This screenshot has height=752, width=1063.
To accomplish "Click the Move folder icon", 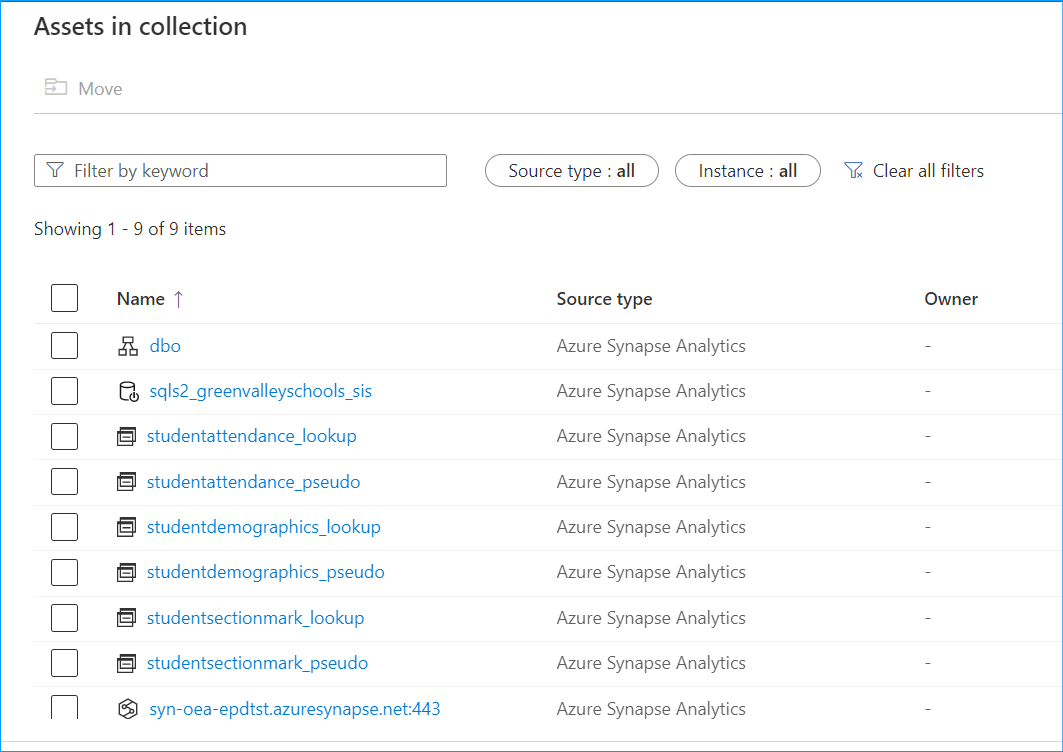I will coord(56,87).
